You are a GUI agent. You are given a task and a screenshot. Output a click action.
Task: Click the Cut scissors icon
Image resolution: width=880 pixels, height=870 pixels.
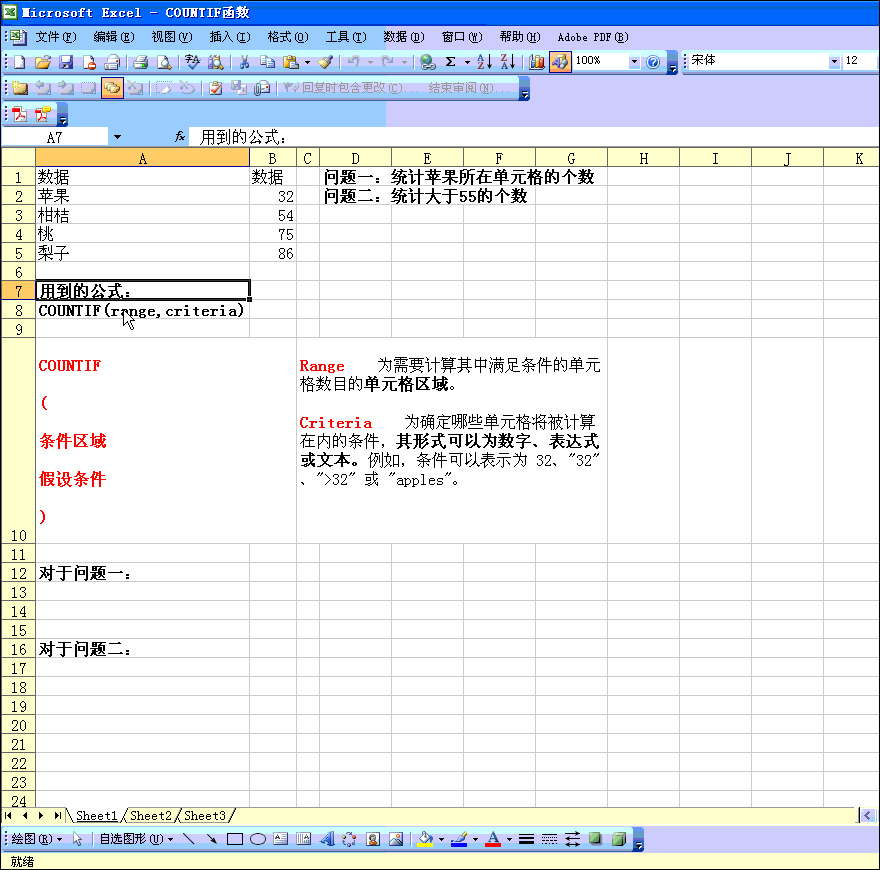243,62
